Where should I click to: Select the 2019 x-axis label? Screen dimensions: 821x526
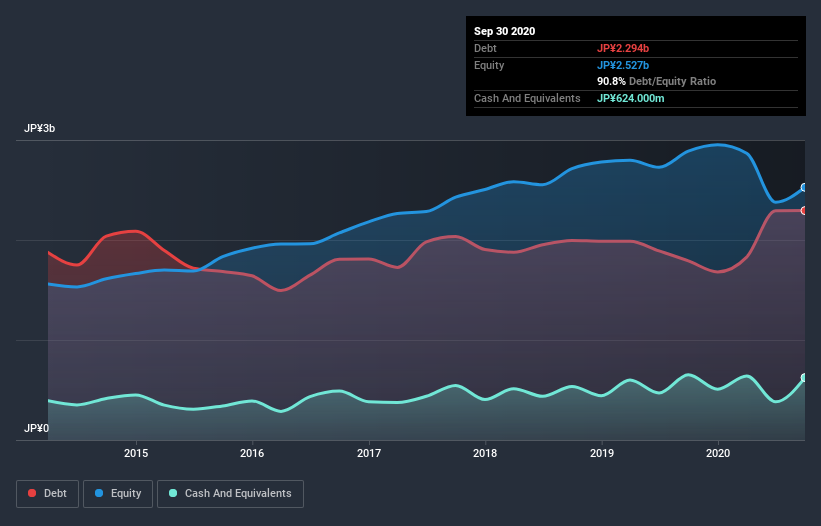coord(602,453)
